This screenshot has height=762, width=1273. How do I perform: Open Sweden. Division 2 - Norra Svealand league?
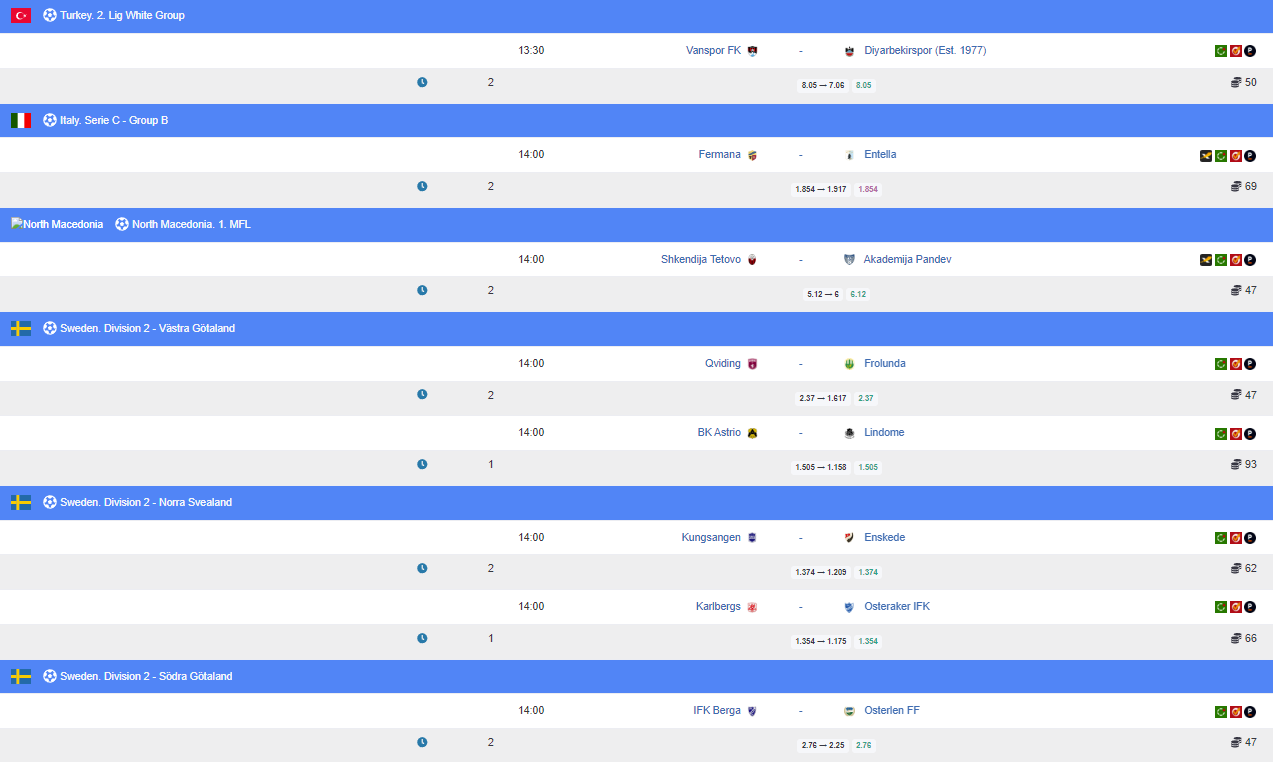click(146, 502)
